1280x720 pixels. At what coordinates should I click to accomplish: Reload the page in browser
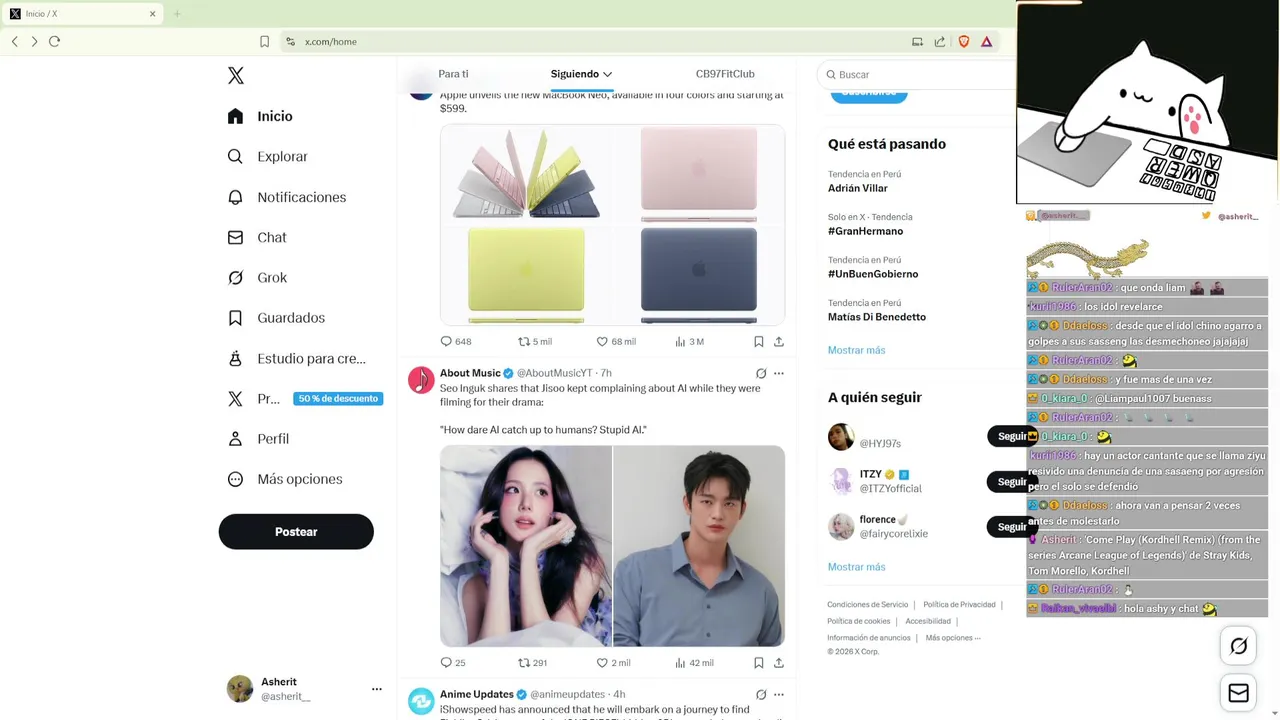(x=55, y=41)
